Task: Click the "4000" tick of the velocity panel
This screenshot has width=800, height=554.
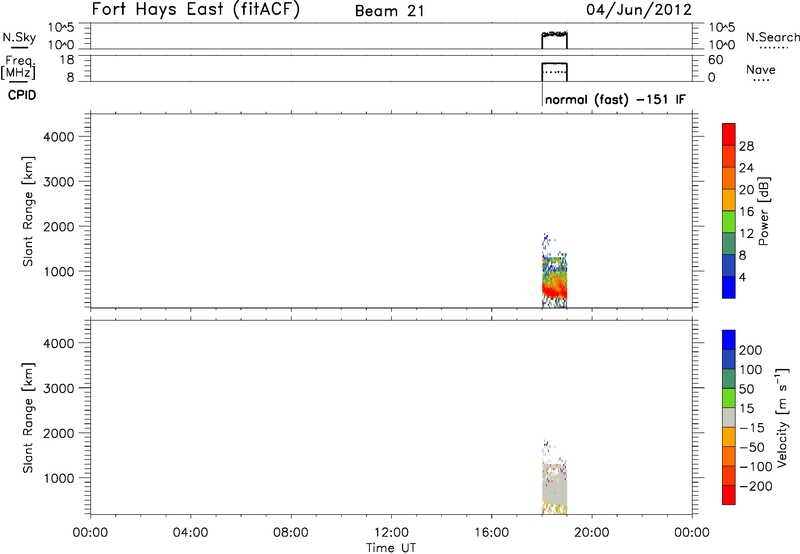Action: tap(58, 343)
